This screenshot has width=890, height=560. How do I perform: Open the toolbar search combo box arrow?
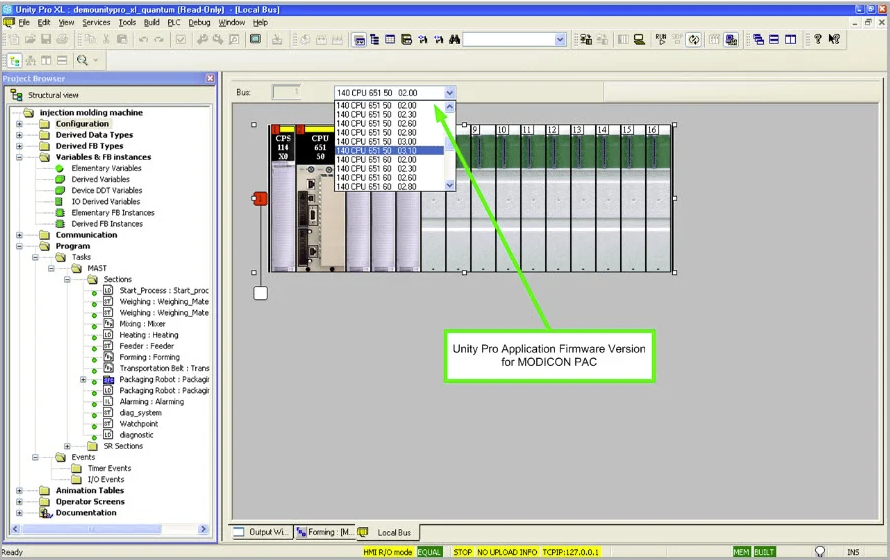point(560,39)
